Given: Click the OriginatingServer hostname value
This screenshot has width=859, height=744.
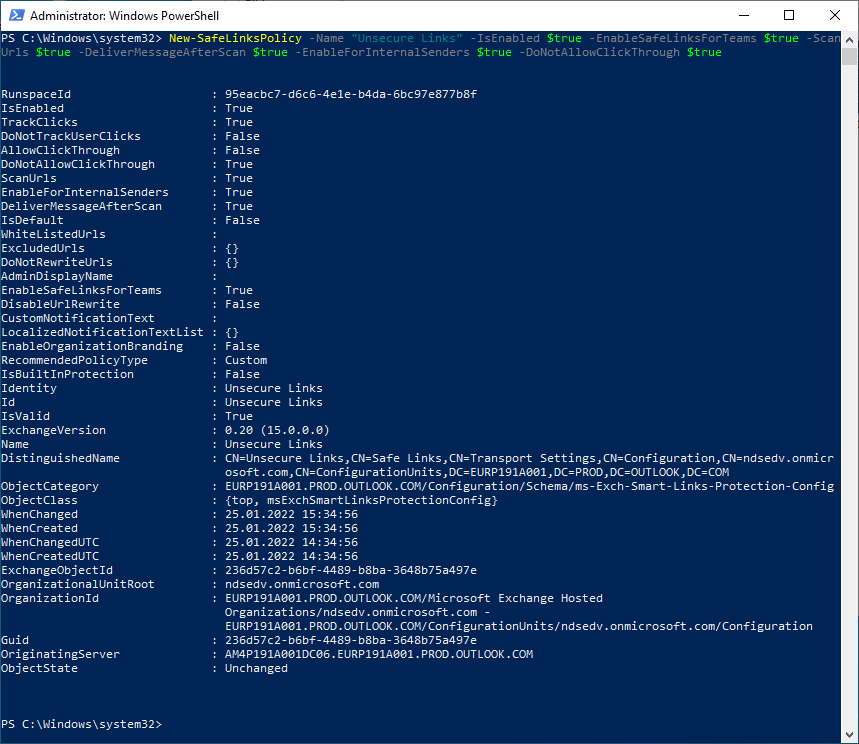Looking at the screenshot, I should pos(379,654).
